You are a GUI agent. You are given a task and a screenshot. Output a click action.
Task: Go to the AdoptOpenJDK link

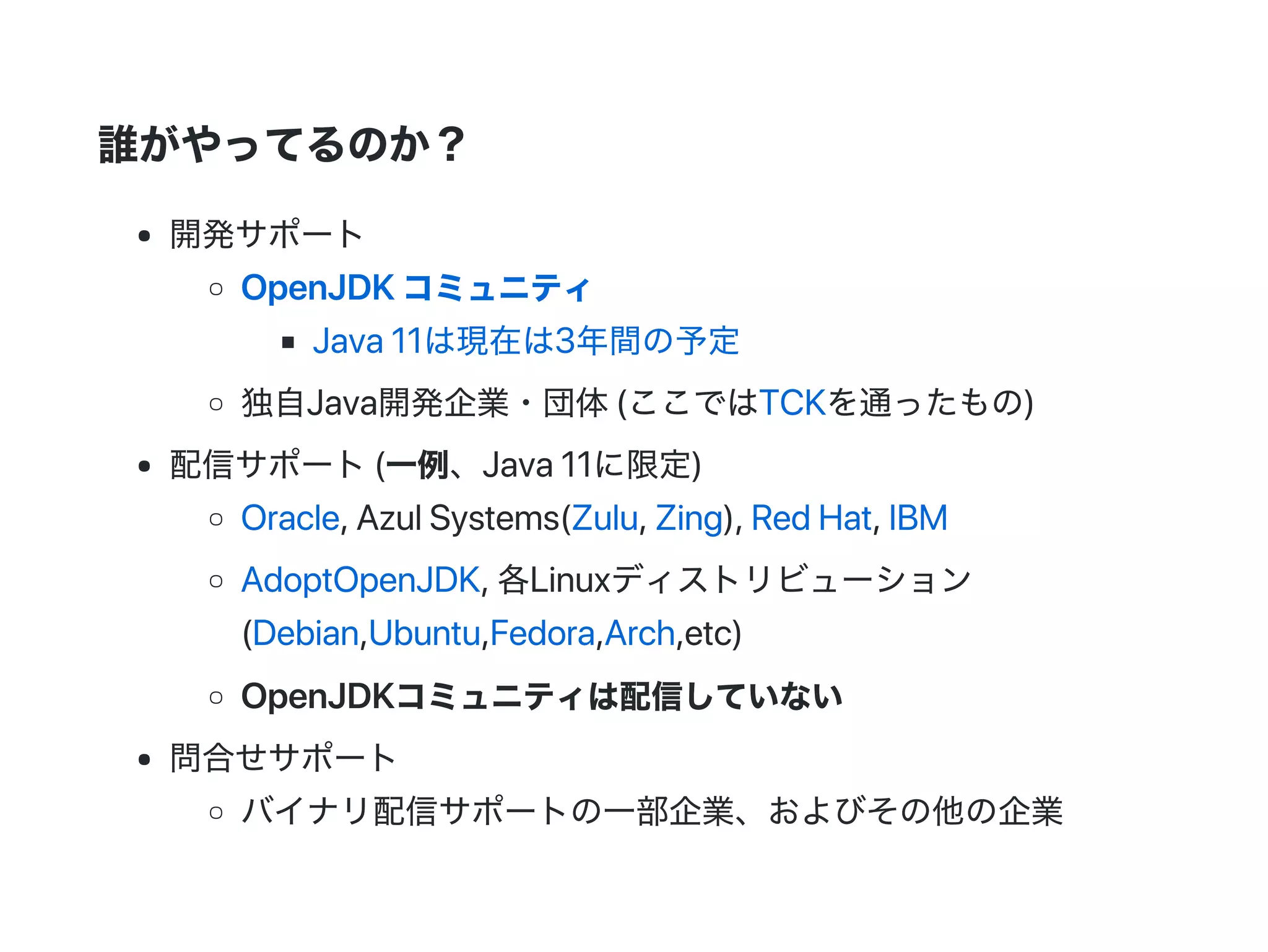pyautogui.click(x=361, y=580)
